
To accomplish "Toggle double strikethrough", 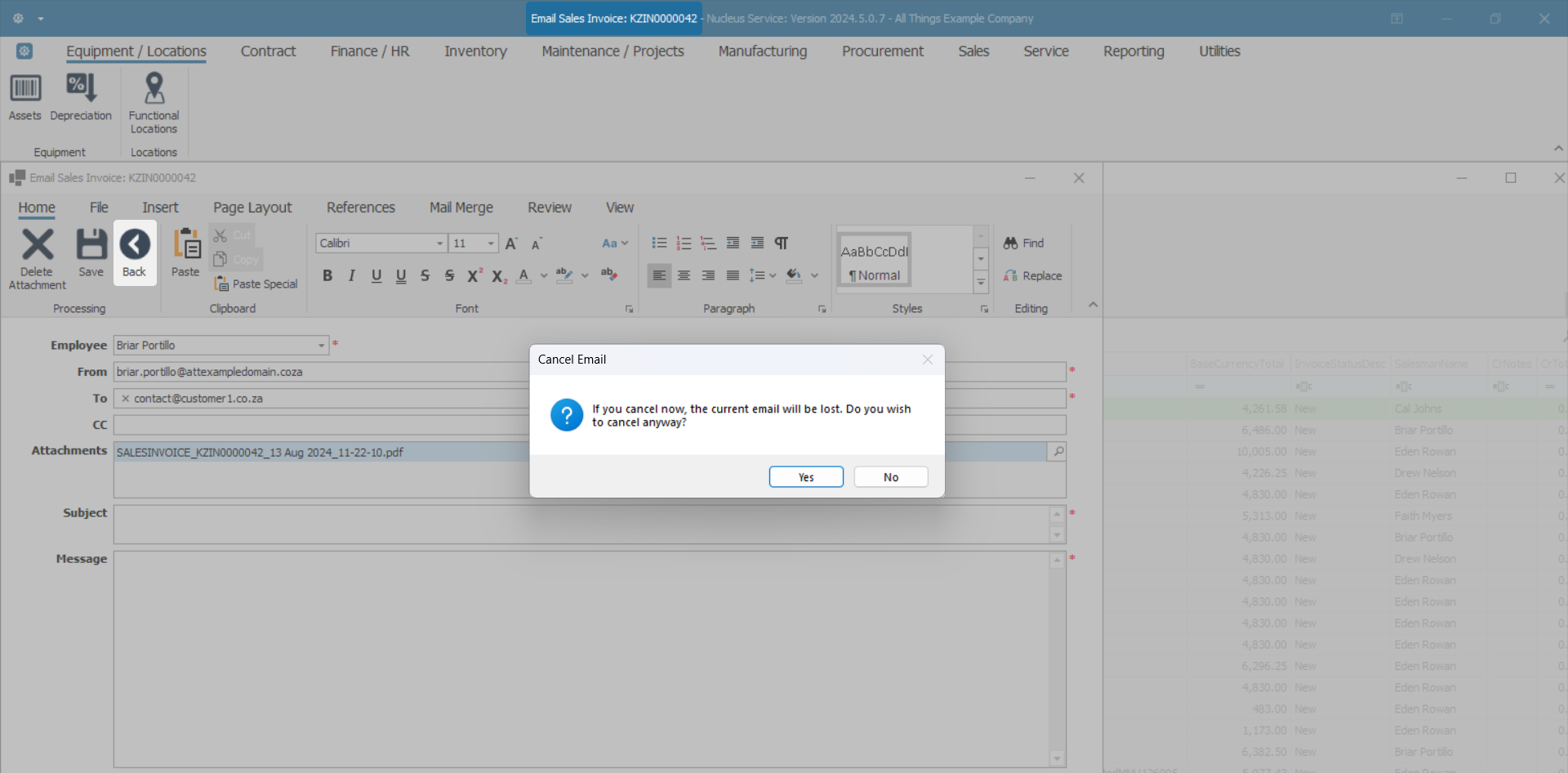I will pos(449,276).
